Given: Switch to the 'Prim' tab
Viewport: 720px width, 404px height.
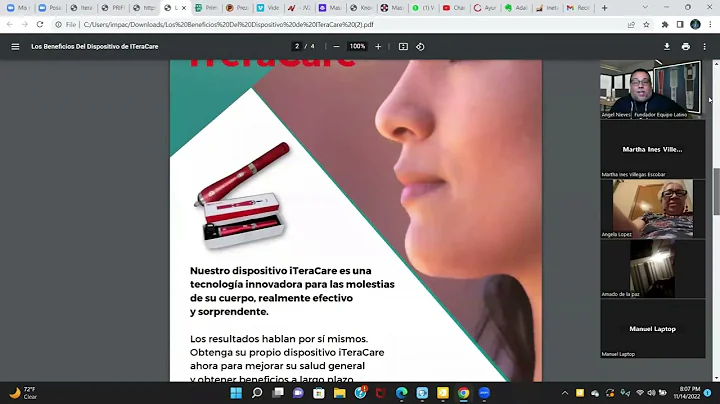Looking at the screenshot, I should tap(206, 8).
